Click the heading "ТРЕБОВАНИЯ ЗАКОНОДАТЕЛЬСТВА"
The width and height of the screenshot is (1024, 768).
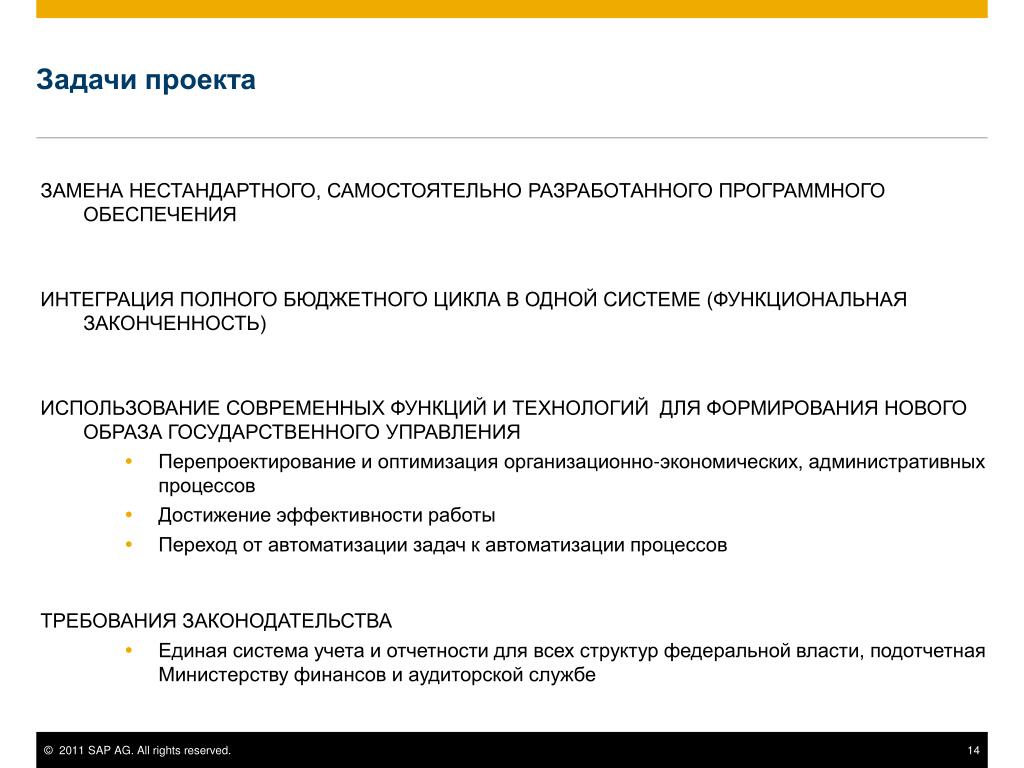tap(216, 620)
